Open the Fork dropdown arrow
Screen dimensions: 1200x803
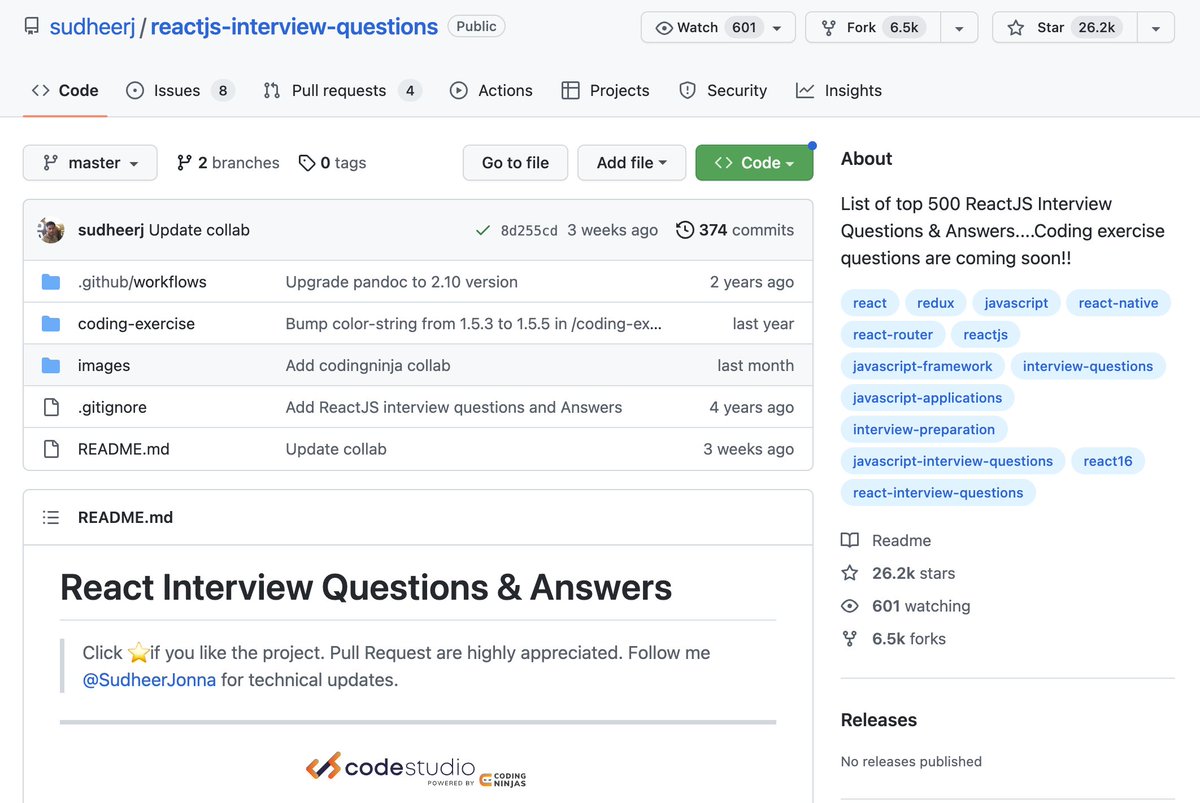(959, 28)
